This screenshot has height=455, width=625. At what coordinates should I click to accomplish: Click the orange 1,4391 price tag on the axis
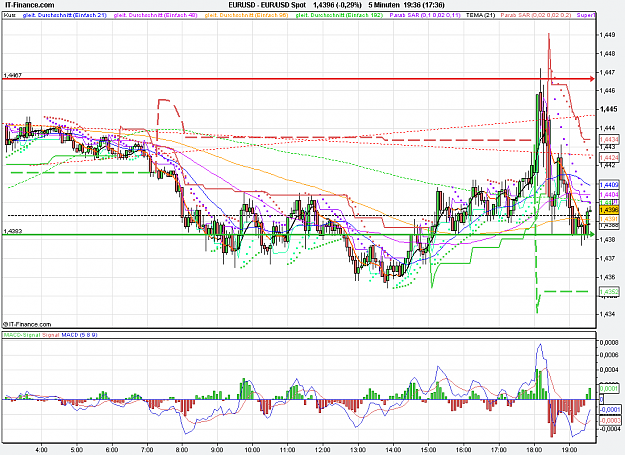click(609, 219)
